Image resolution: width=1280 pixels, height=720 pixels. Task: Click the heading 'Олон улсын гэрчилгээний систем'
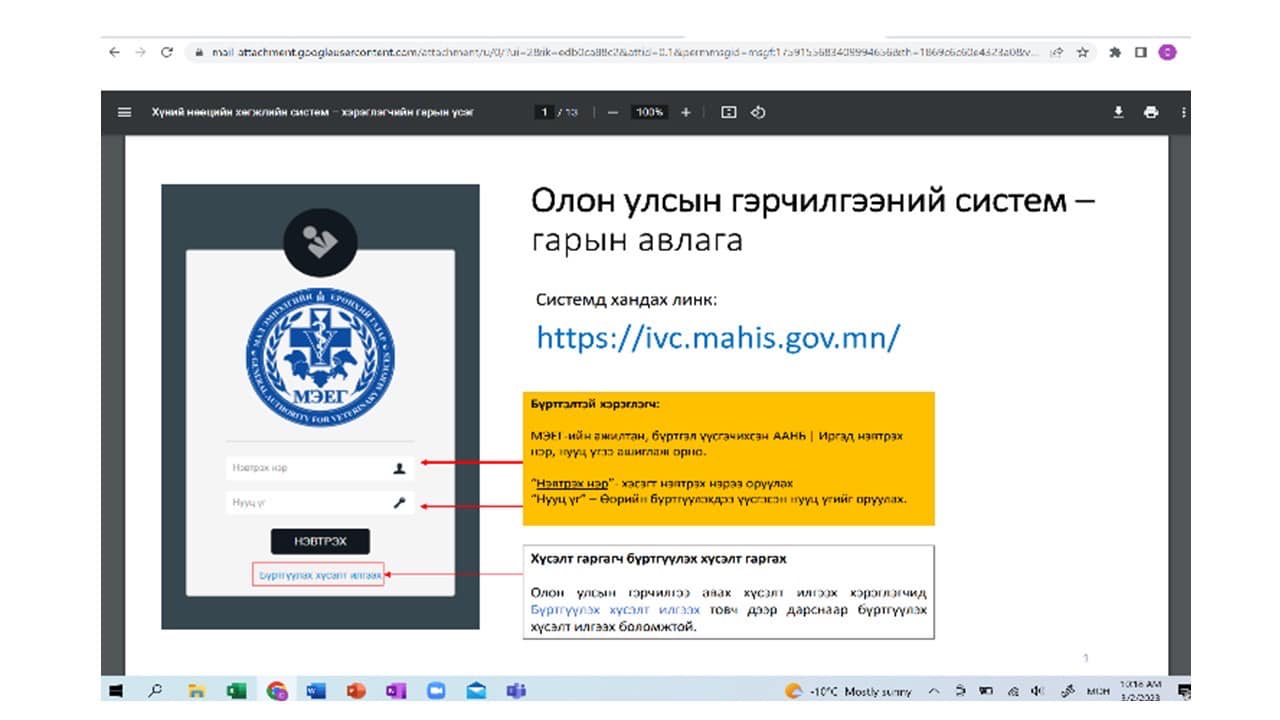tap(799, 201)
